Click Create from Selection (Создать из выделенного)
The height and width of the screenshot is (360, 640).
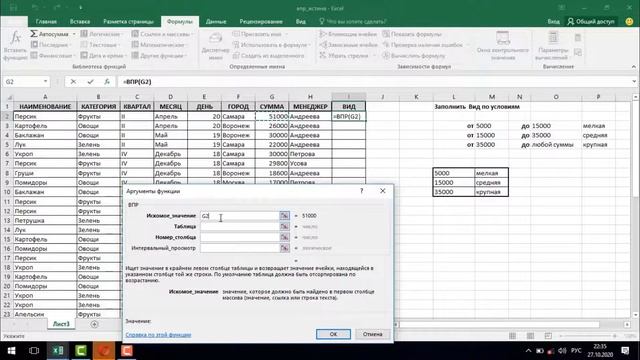(x=269, y=56)
